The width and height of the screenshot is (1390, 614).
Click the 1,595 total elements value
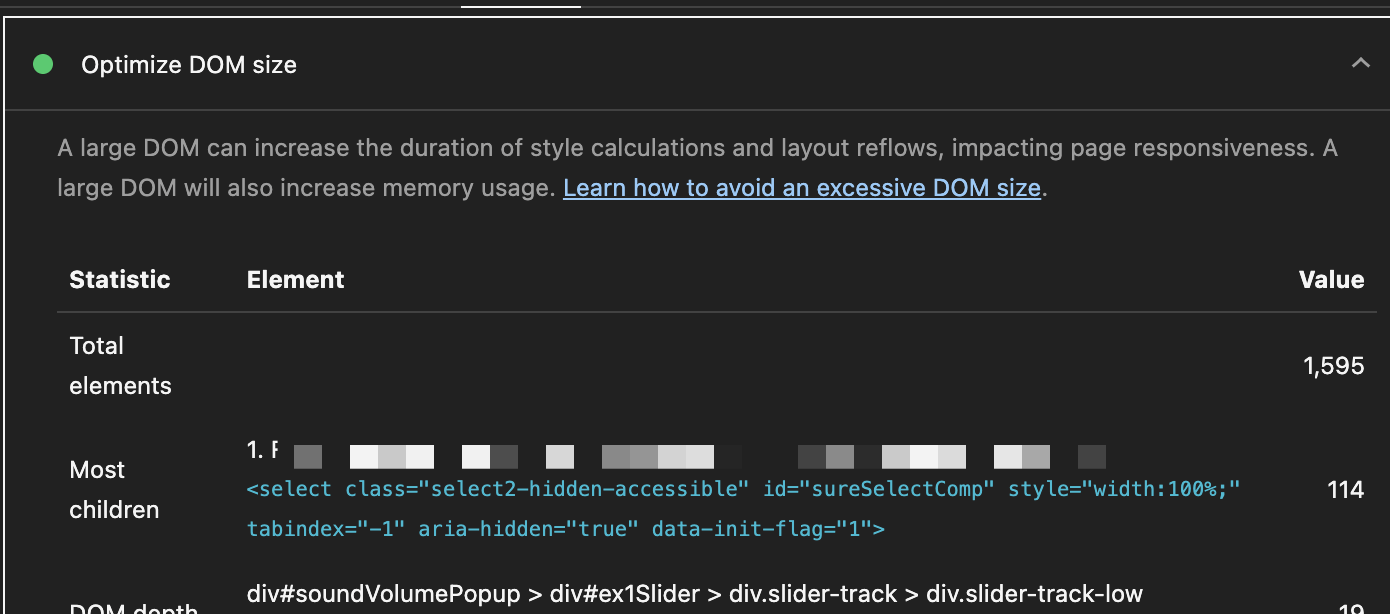(x=1333, y=366)
